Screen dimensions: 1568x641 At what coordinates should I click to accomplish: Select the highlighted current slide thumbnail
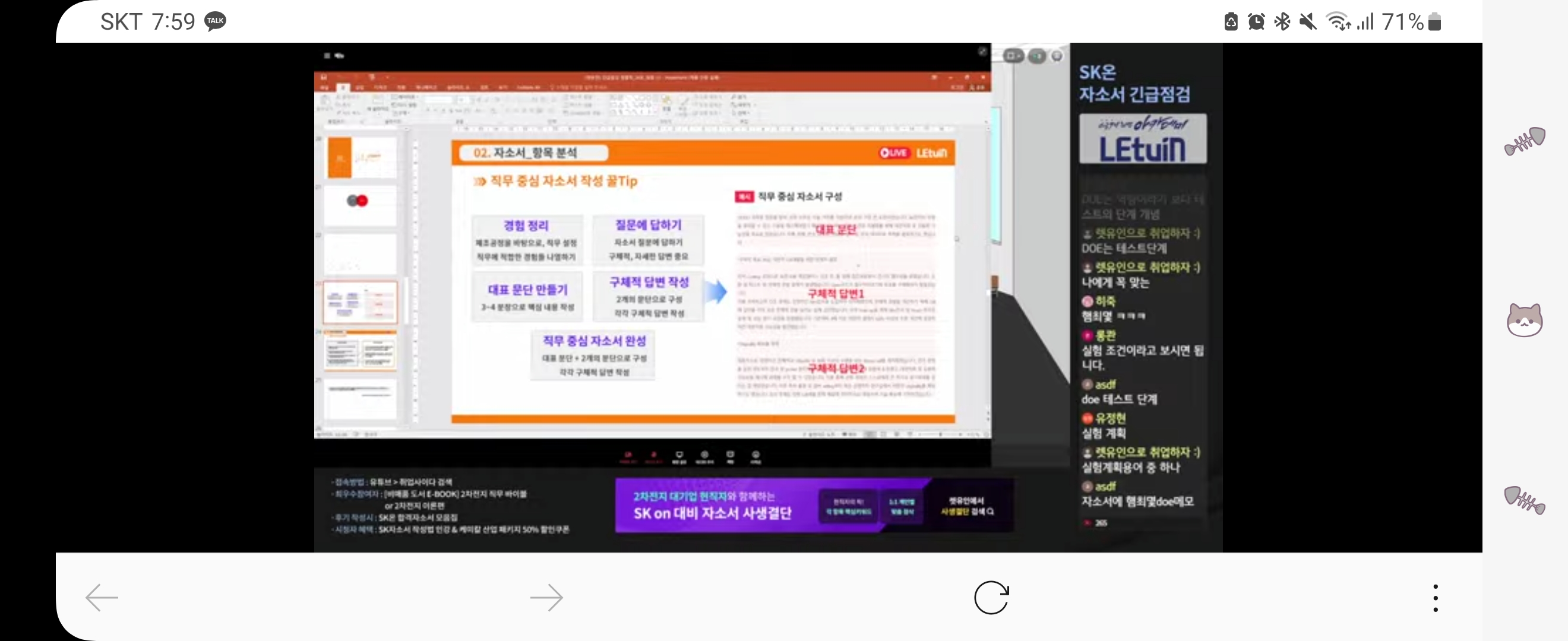[361, 302]
